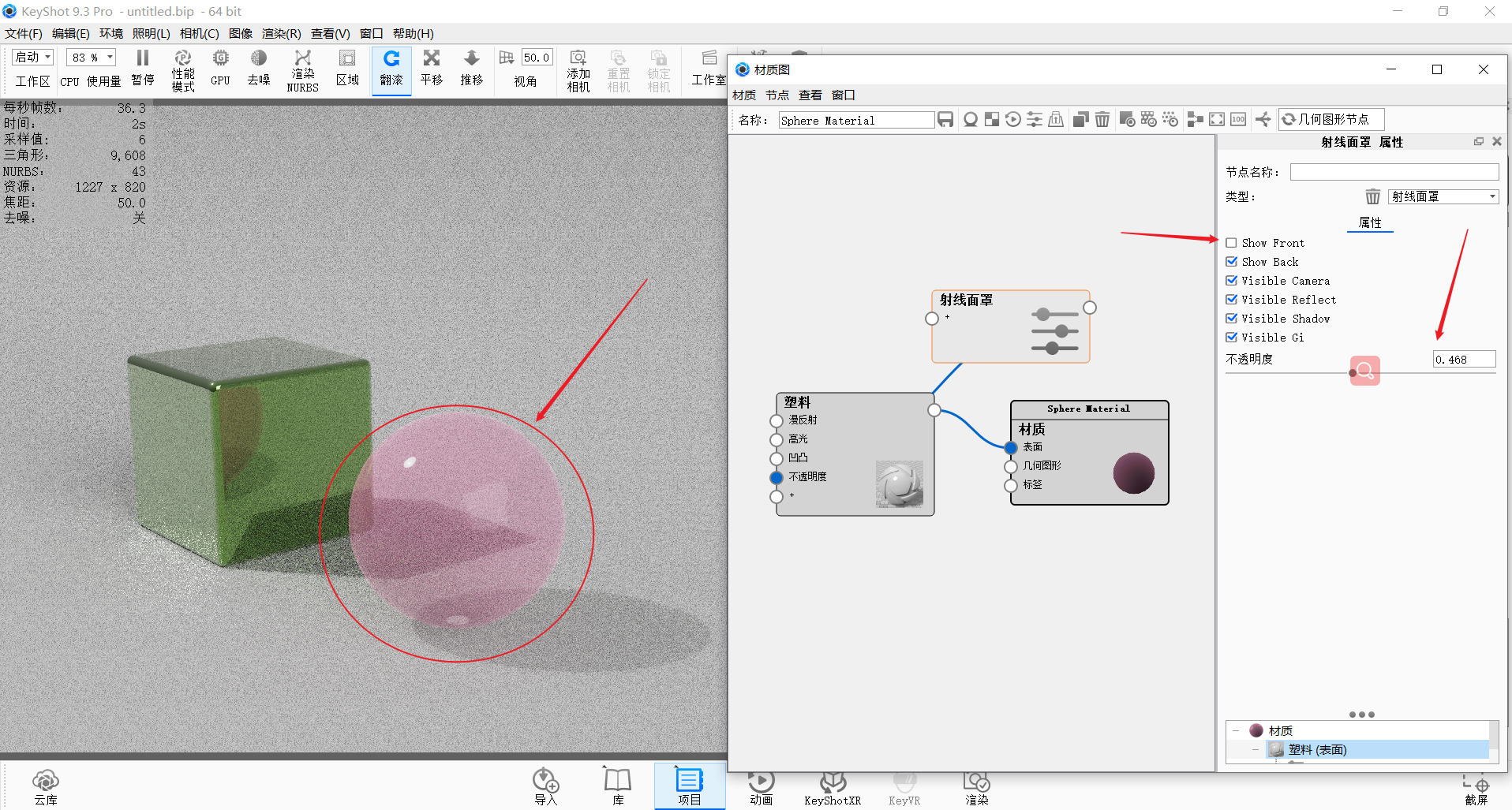Toggle Visible Gi checkbox
The height and width of the screenshot is (810, 1512).
(1231, 338)
